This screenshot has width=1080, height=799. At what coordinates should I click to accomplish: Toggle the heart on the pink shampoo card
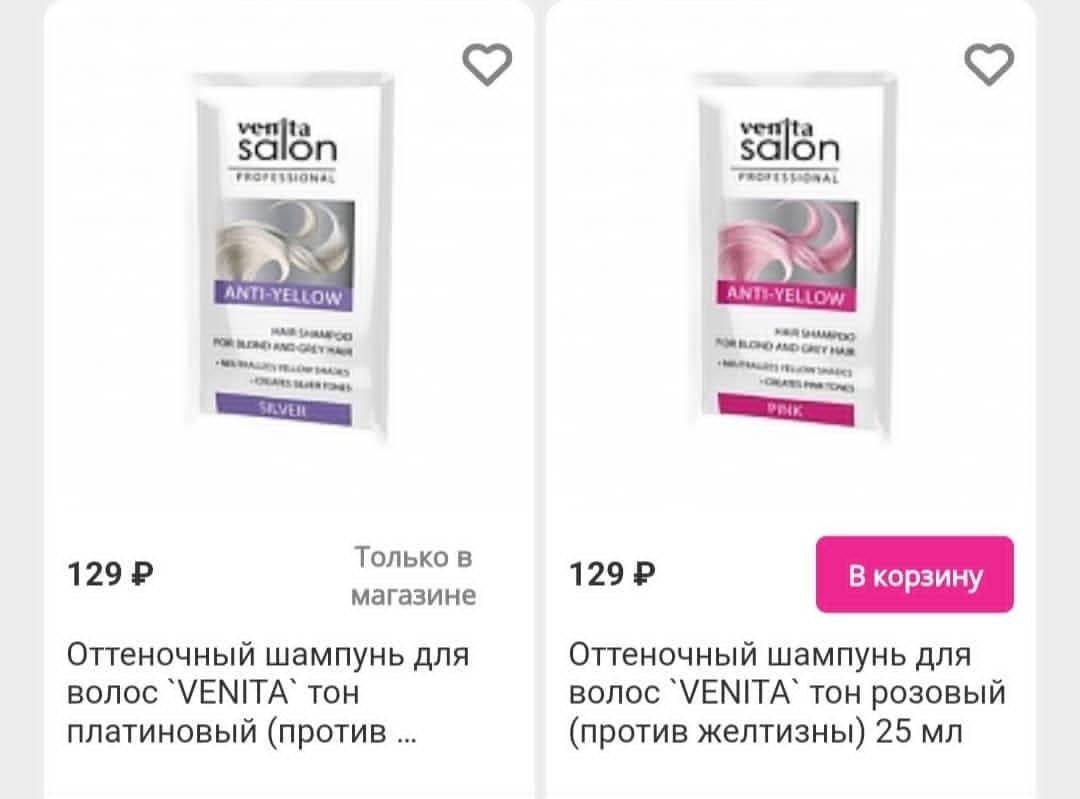pos(988,64)
